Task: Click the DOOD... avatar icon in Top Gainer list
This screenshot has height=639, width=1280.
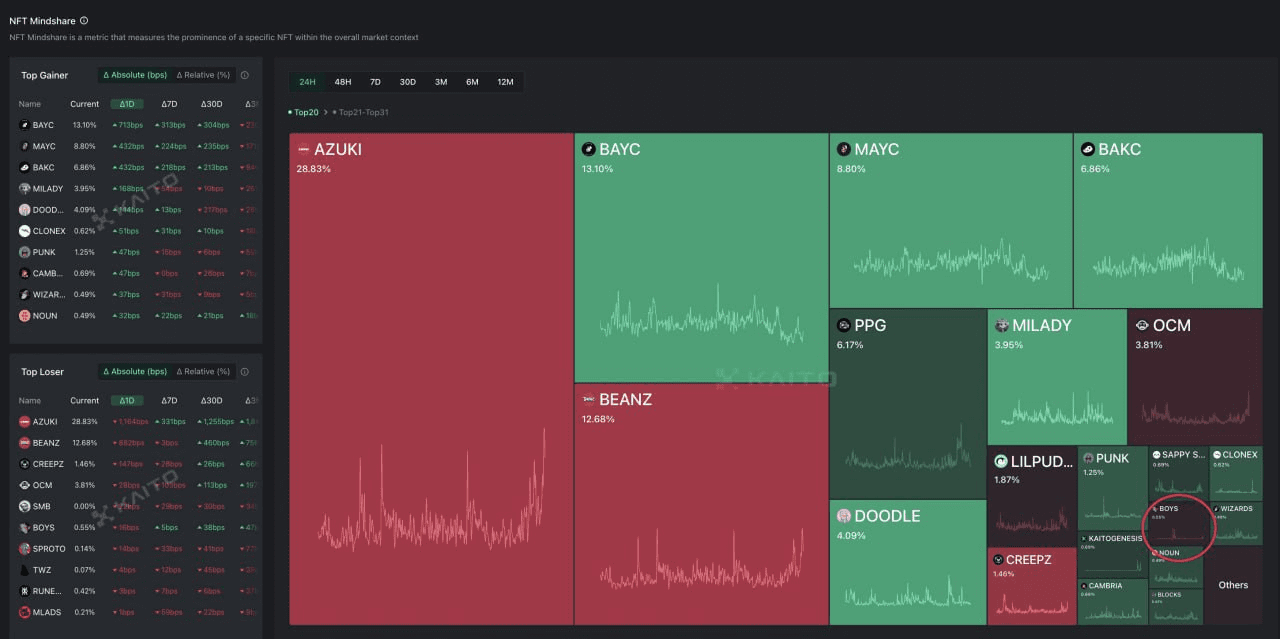Action: pyautogui.click(x=24, y=210)
